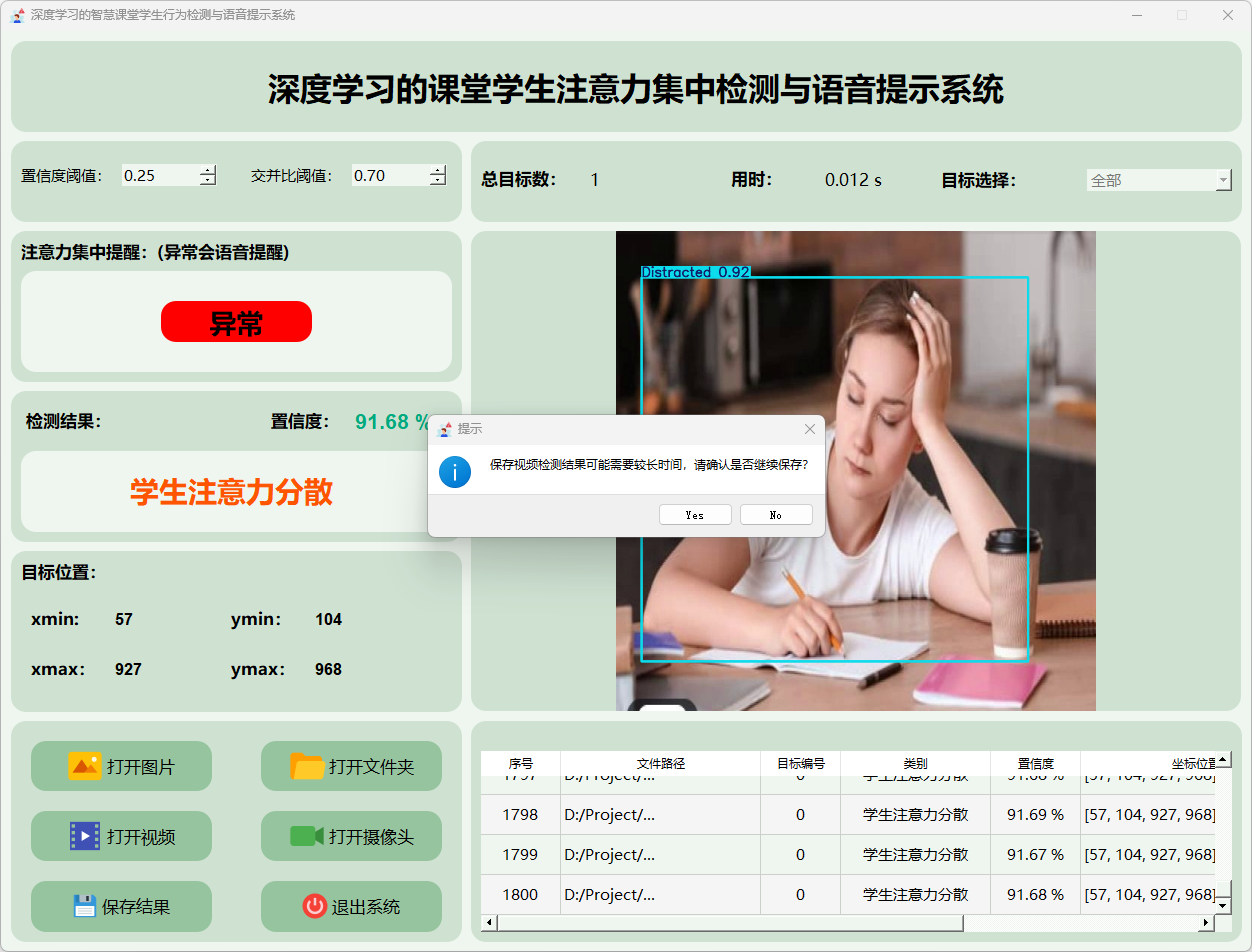Click the 类别 column header
Image resolution: width=1252 pixels, height=952 pixels.
[x=914, y=763]
